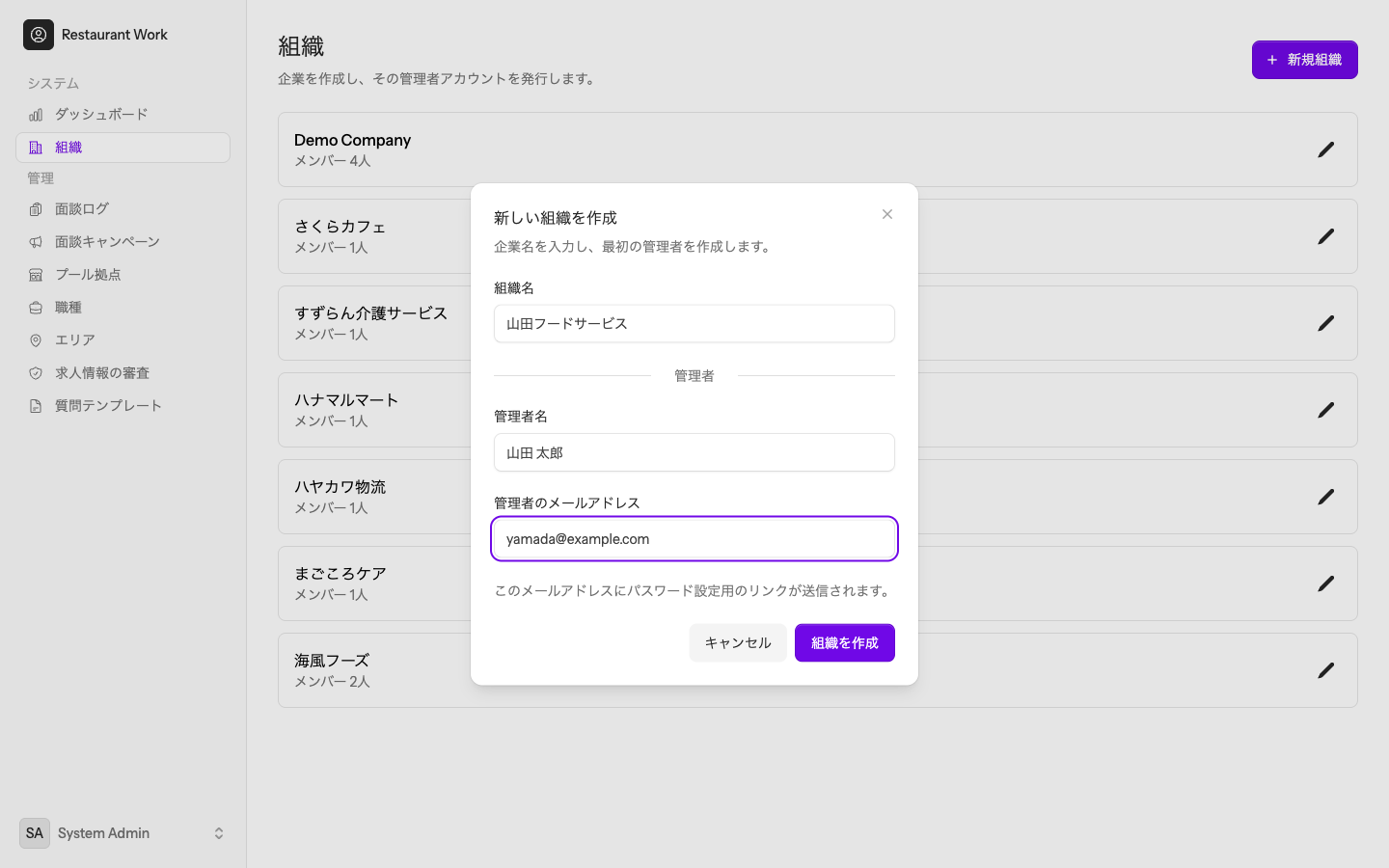The width and height of the screenshot is (1389, 868).
Task: Click the plus icon on 新規組織
Action: point(1272,60)
